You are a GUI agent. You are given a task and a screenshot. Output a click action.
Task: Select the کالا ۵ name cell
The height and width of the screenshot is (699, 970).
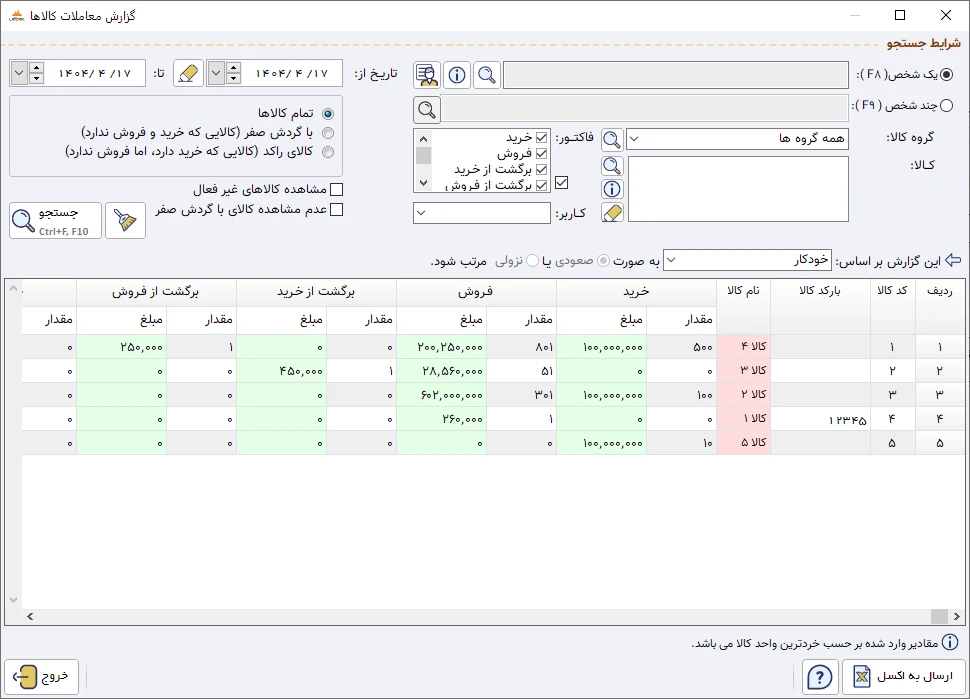click(744, 444)
